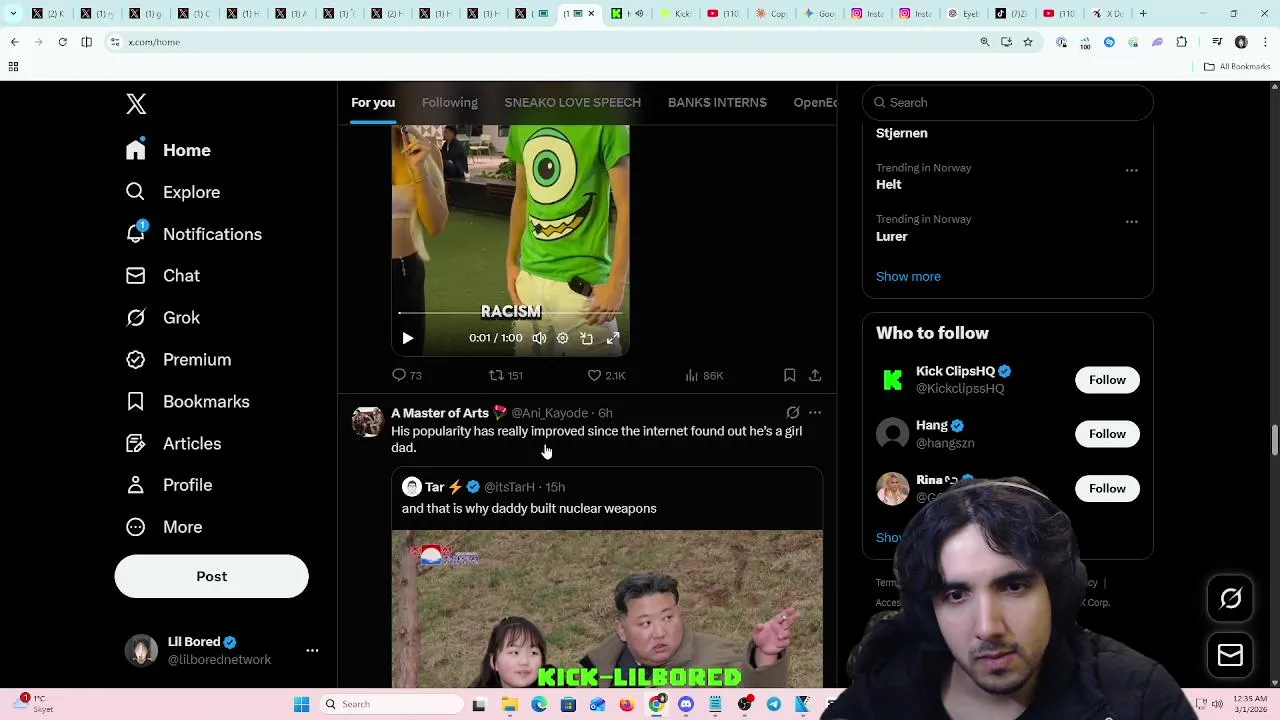Open Telegram from the taskbar
1280x720 pixels.
click(x=773, y=704)
